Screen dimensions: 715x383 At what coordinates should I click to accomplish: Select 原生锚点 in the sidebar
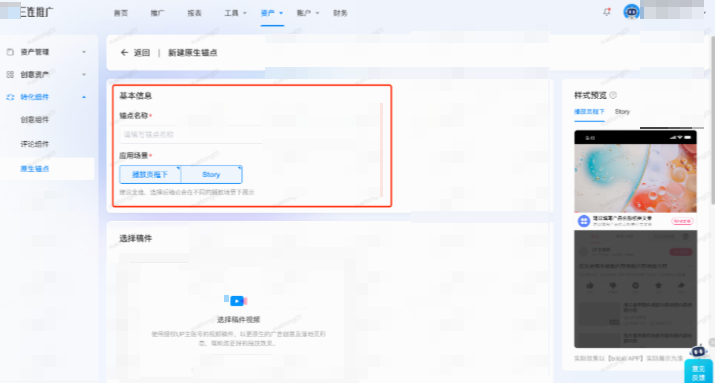pos(35,169)
